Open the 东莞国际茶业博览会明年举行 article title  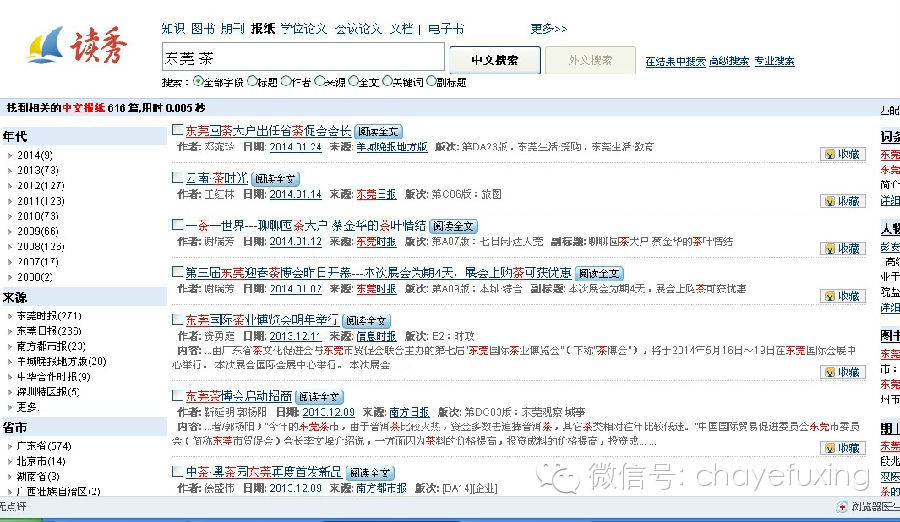click(x=262, y=320)
